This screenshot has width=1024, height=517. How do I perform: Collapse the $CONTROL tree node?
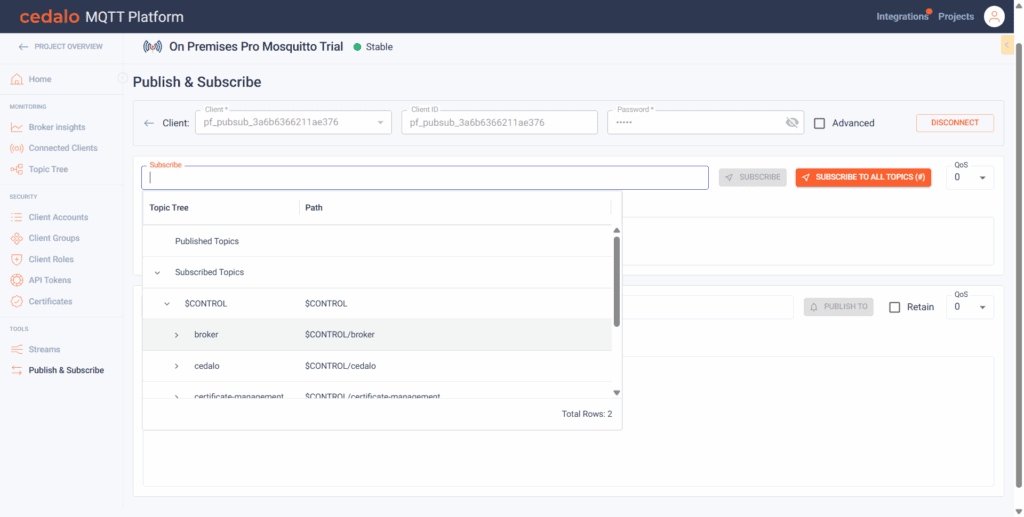point(167,303)
